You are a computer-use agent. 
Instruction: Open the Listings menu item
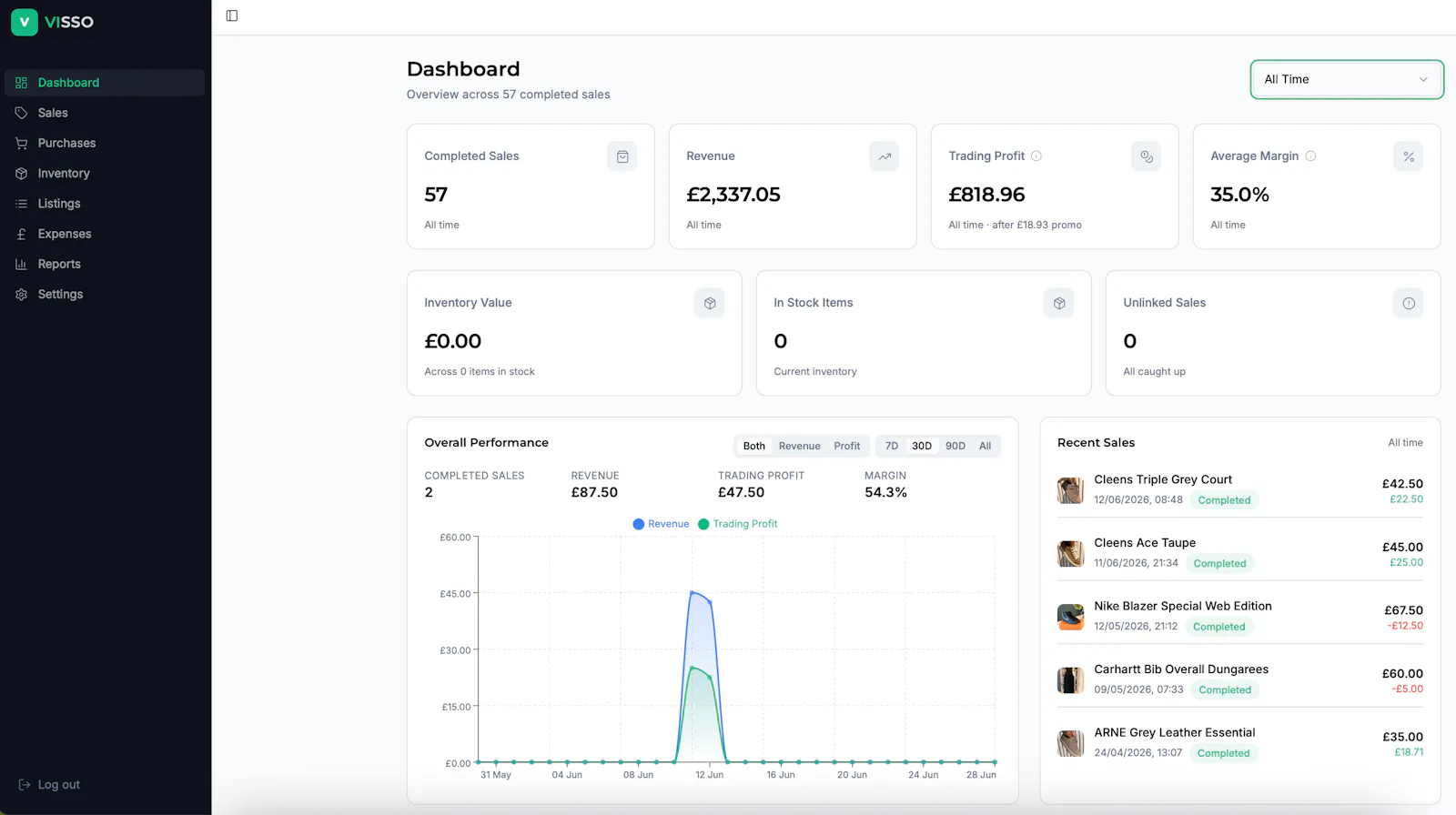pyautogui.click(x=105, y=204)
